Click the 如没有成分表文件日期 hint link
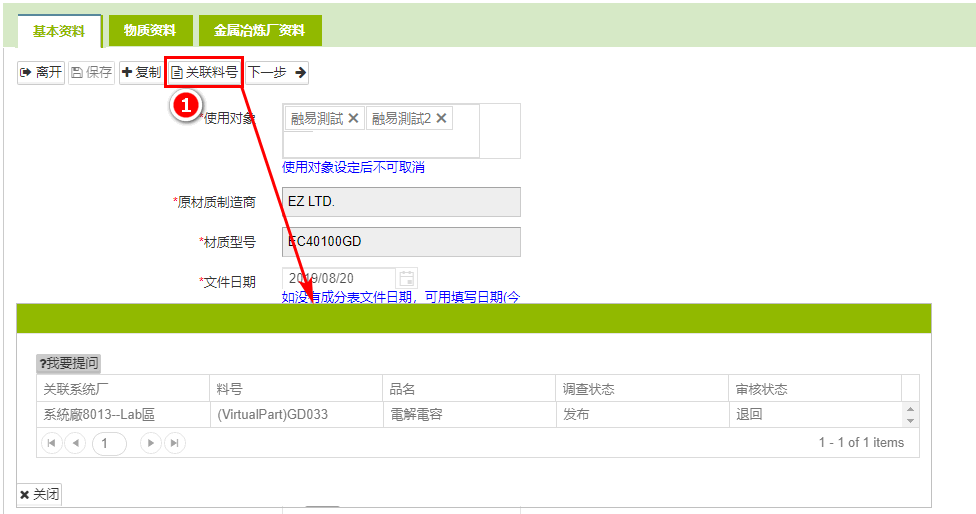 (400, 297)
